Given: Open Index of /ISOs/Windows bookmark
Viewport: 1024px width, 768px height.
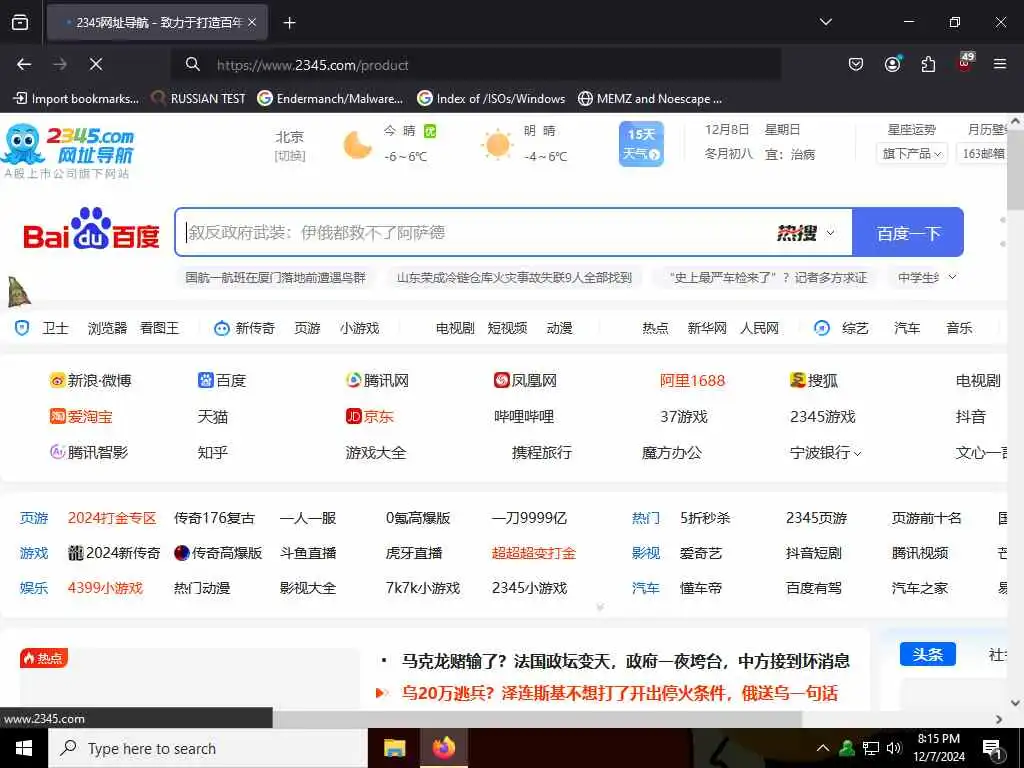Looking at the screenshot, I should click(491, 99).
